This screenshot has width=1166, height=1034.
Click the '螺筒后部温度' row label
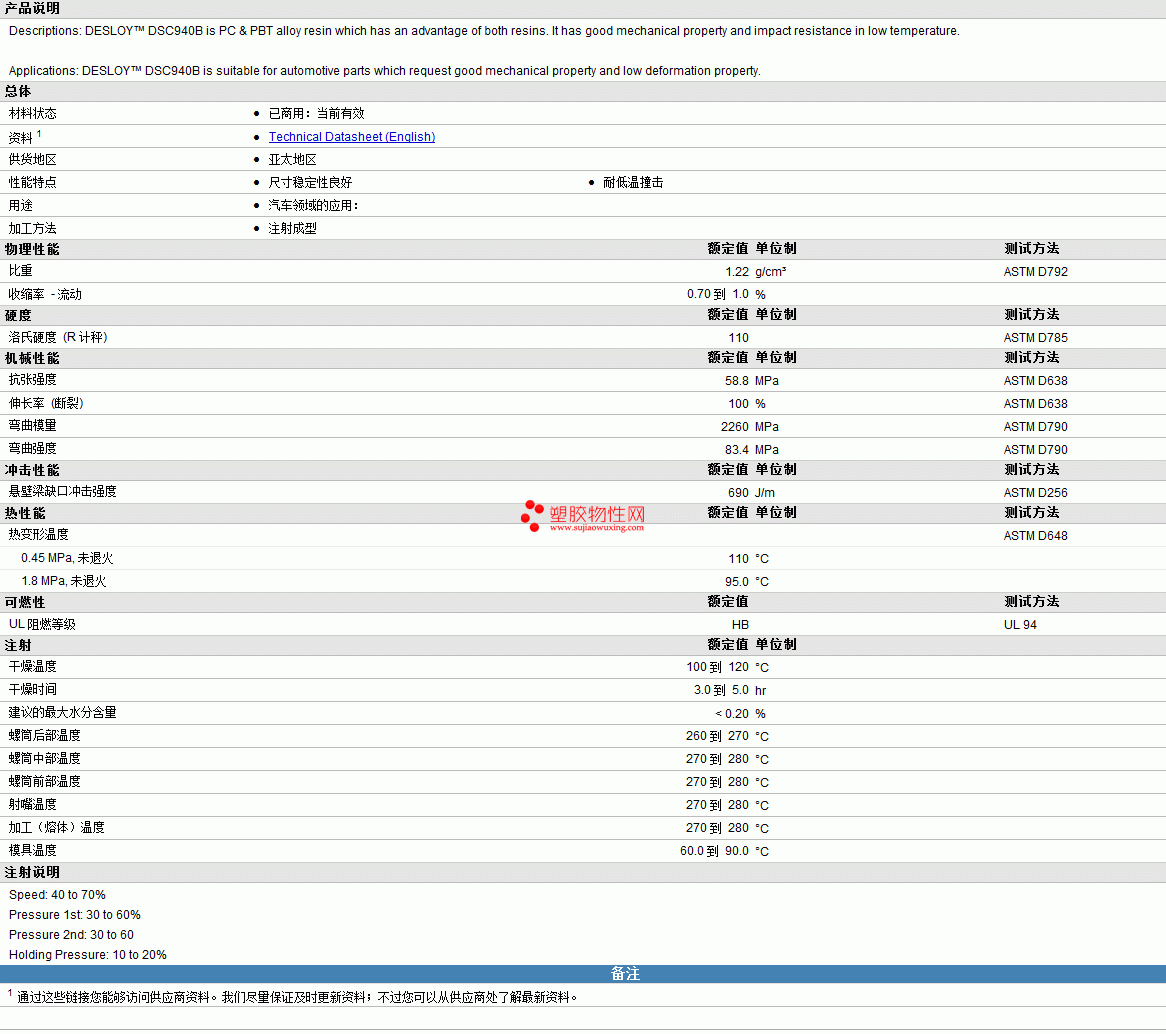pyautogui.click(x=45, y=736)
